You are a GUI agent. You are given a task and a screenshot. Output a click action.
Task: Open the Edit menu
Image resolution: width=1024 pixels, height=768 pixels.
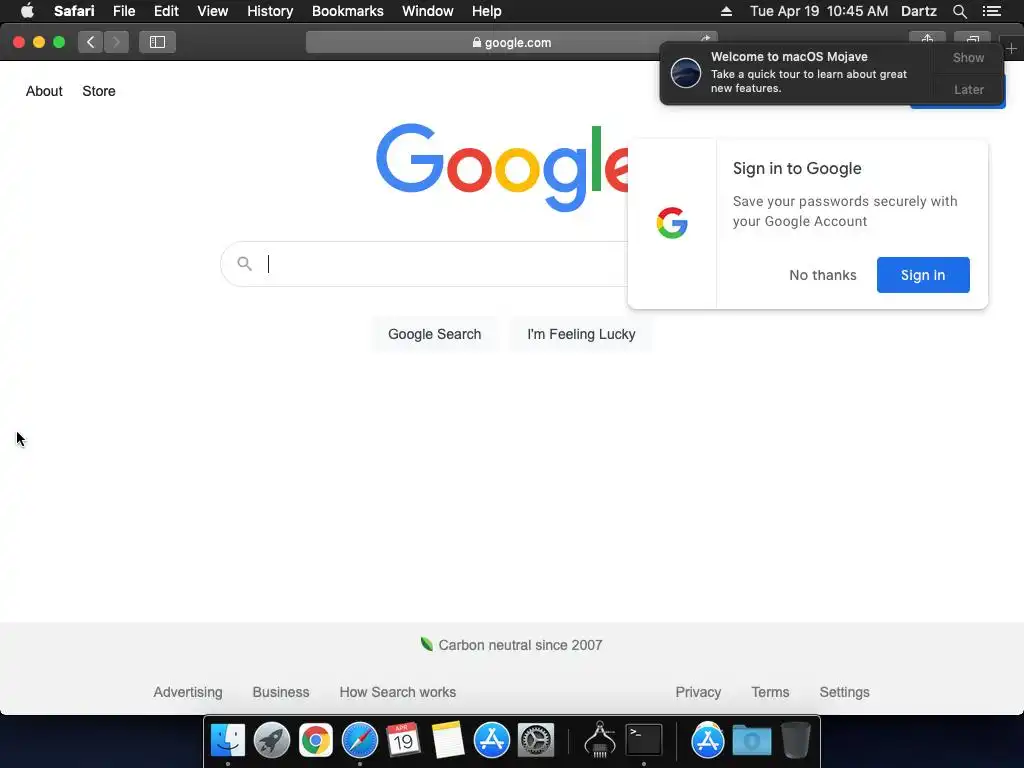pos(166,11)
